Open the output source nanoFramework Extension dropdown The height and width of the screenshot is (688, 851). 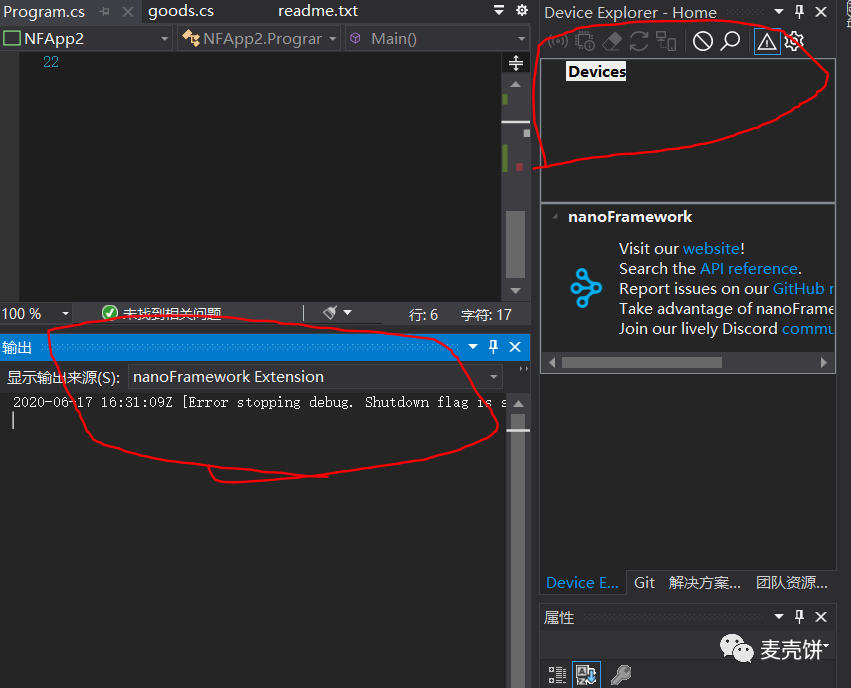point(315,377)
